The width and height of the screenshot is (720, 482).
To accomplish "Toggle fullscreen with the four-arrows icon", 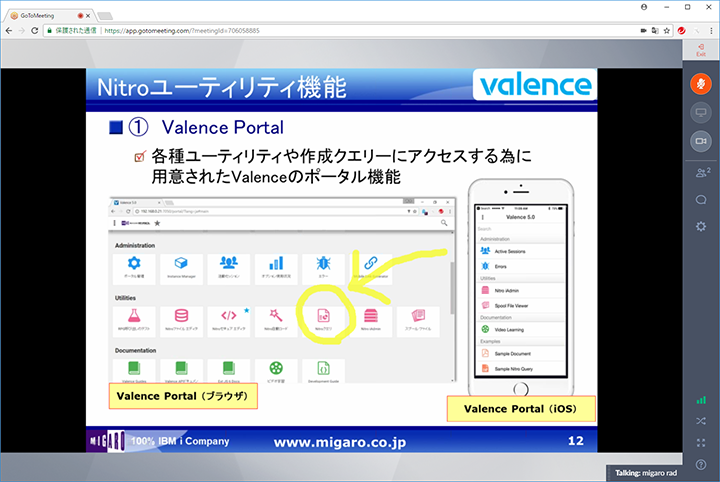I will click(x=701, y=443).
